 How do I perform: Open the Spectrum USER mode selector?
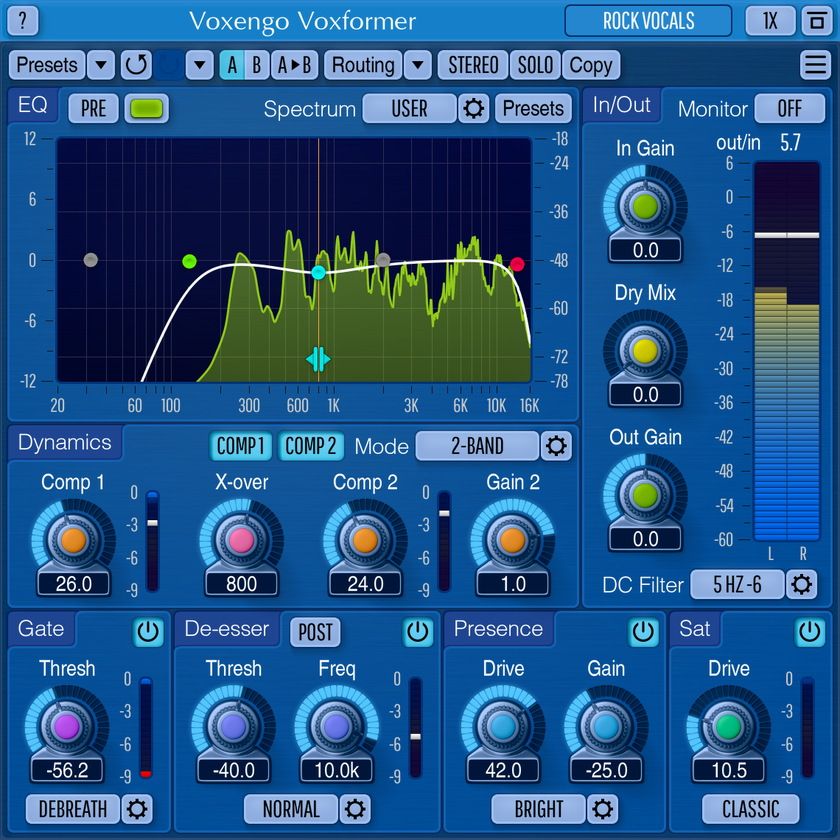click(x=409, y=109)
